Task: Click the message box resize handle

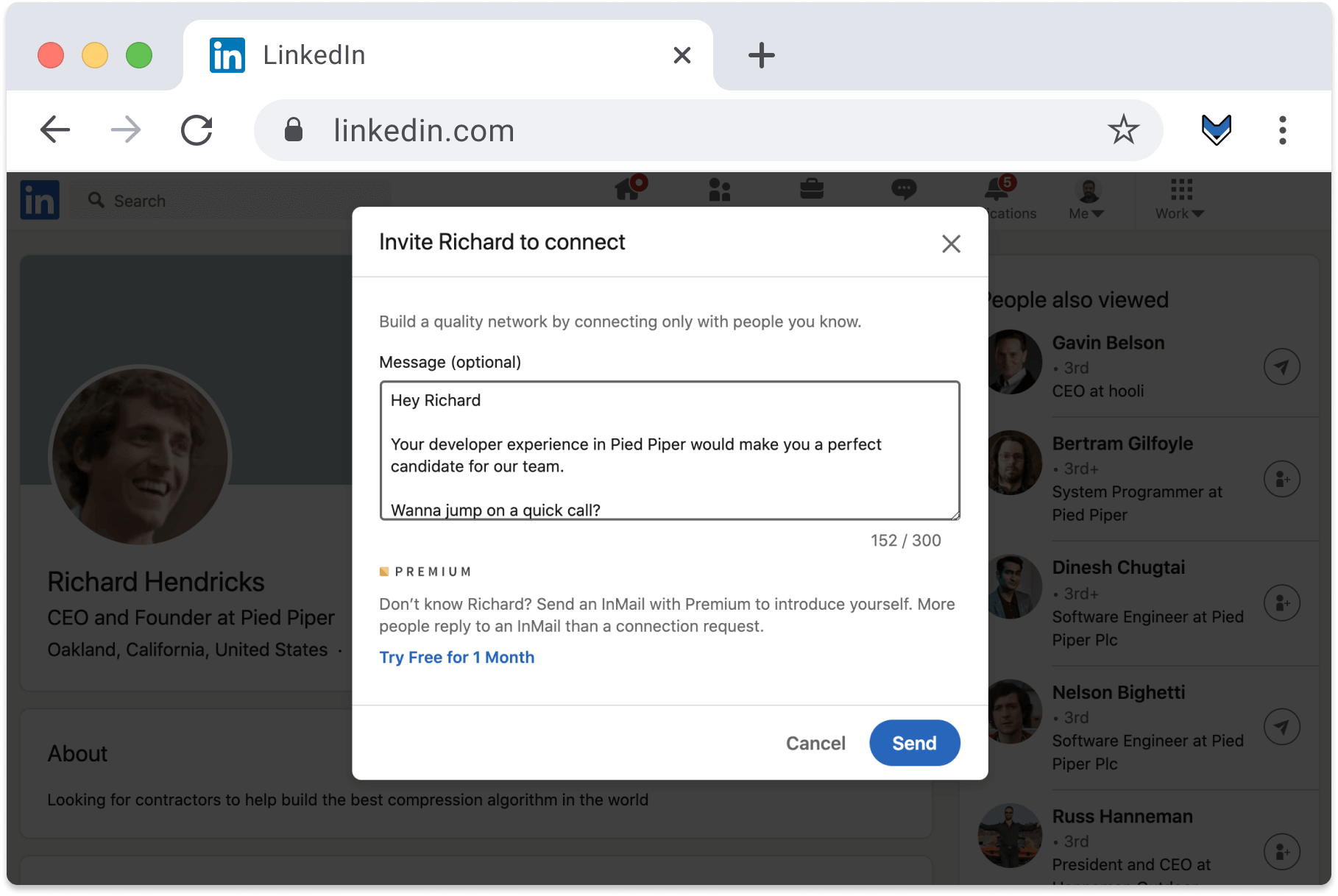Action: click(x=955, y=516)
